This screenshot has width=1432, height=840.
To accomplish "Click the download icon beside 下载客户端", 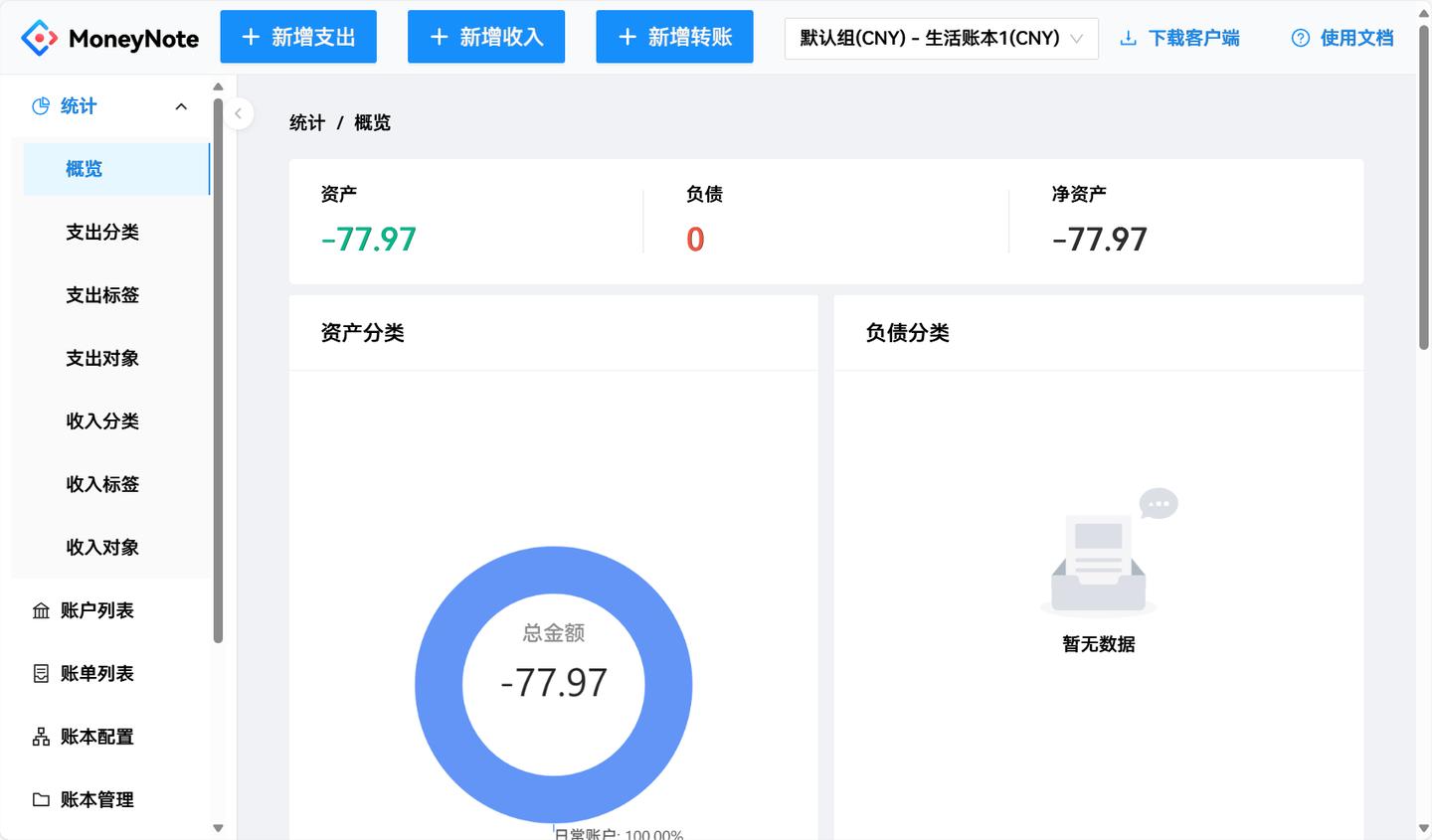I will click(1128, 37).
